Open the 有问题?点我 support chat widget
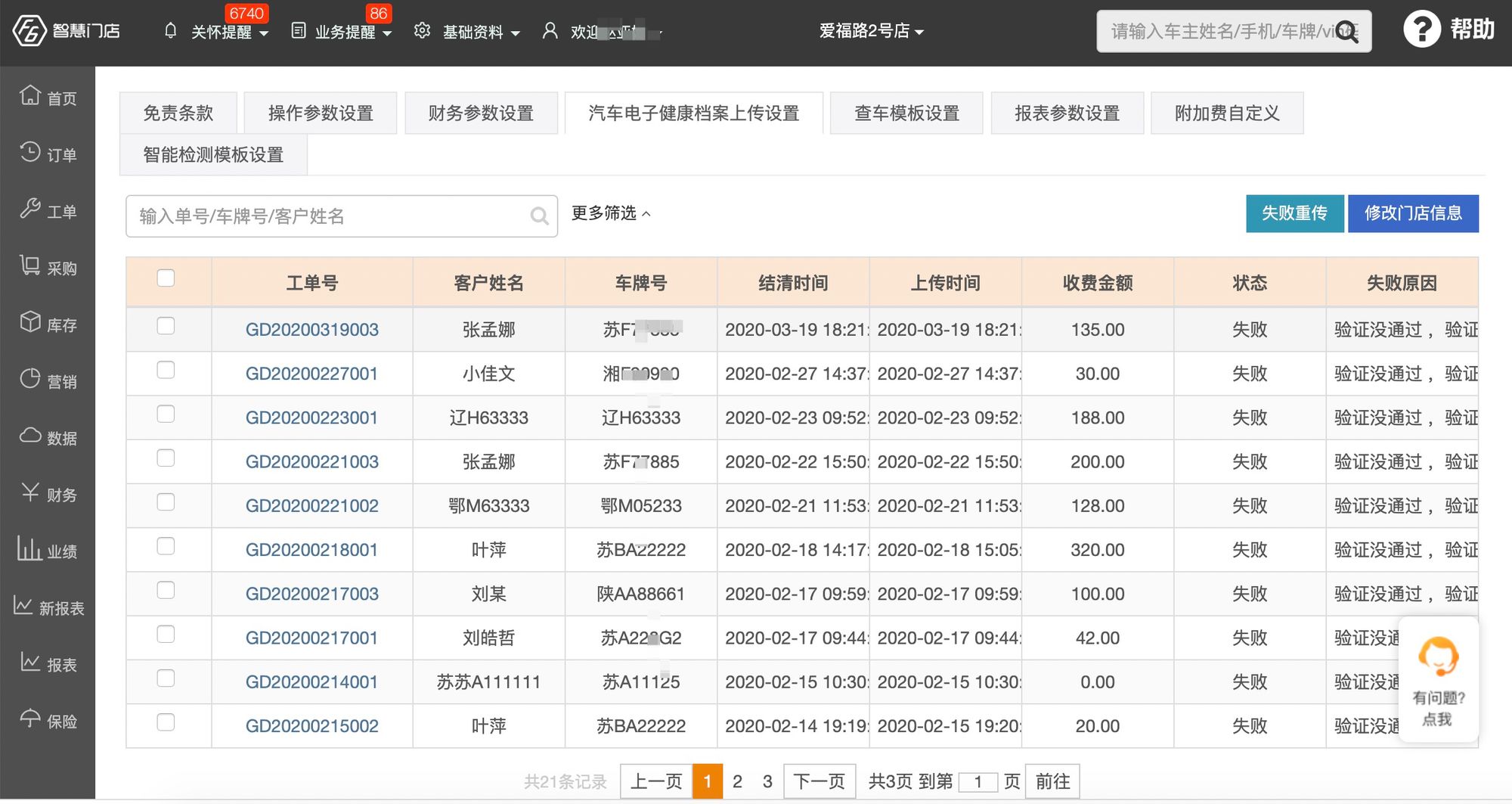This screenshot has width=1512, height=804. tap(1438, 680)
